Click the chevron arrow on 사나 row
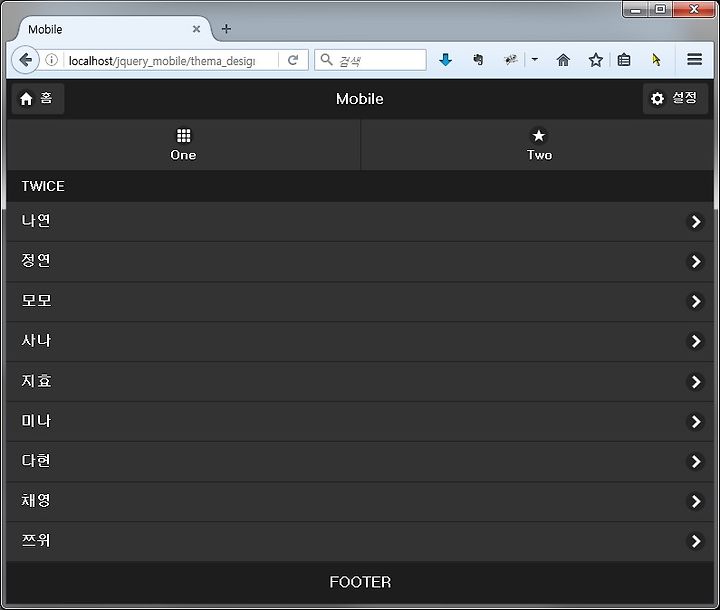This screenshot has width=720, height=610. pyautogui.click(x=695, y=341)
